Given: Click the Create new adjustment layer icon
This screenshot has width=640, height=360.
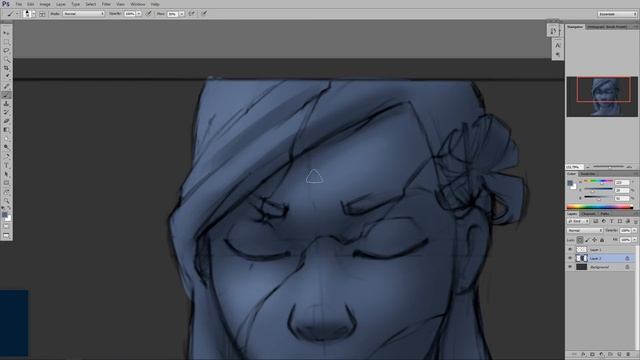Looking at the screenshot, I should pyautogui.click(x=601, y=355).
